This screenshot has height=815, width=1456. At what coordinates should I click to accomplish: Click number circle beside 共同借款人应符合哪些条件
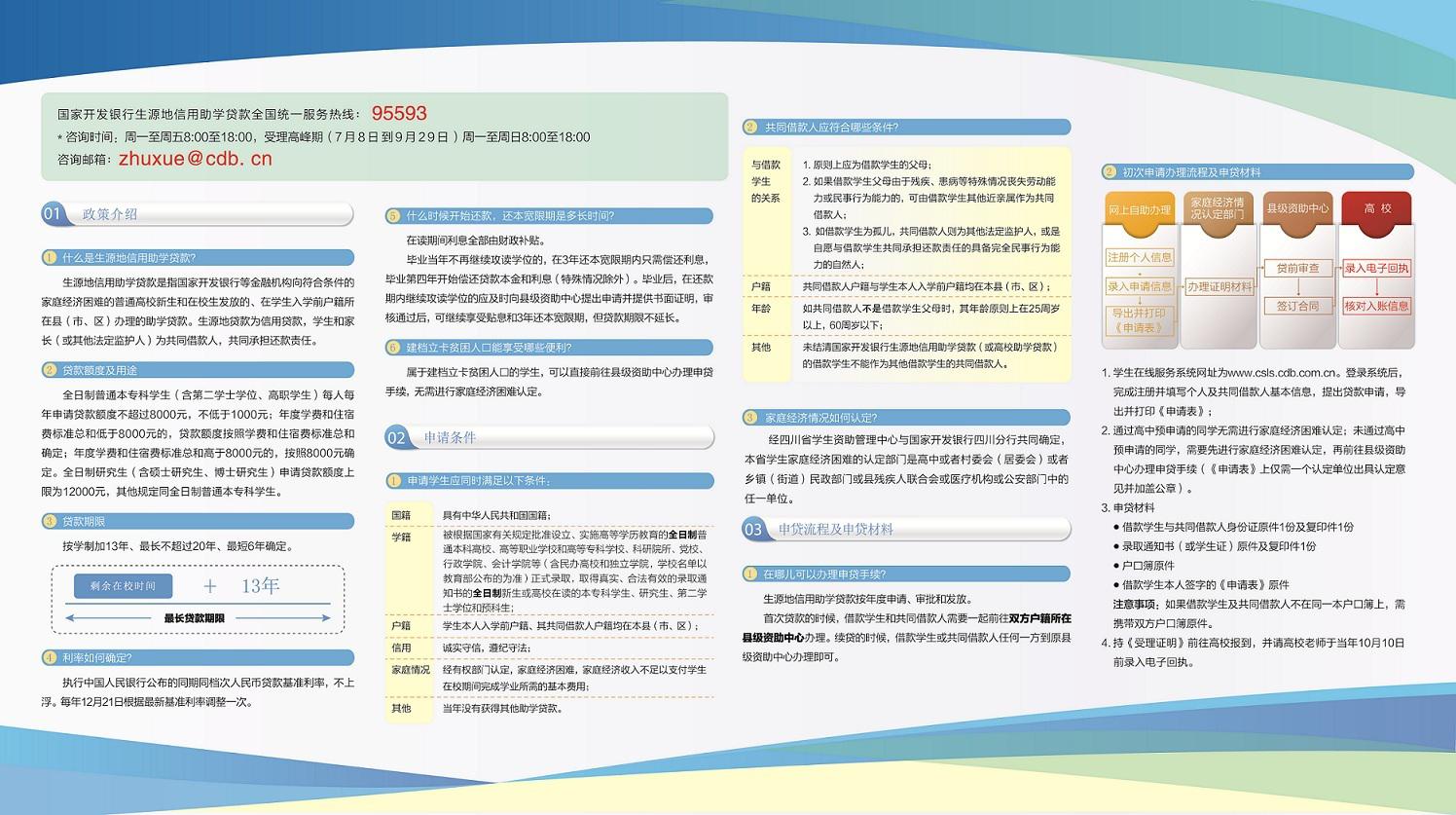(750, 127)
